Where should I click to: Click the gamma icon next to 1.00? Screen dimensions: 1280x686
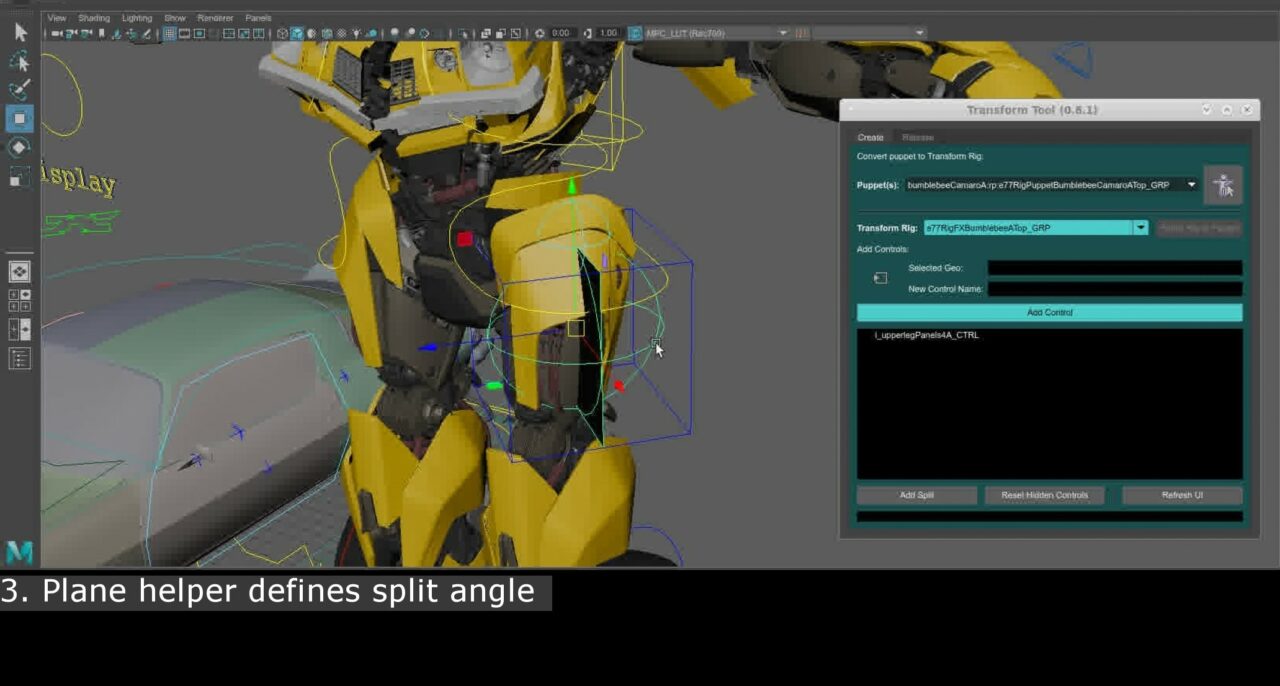point(587,33)
